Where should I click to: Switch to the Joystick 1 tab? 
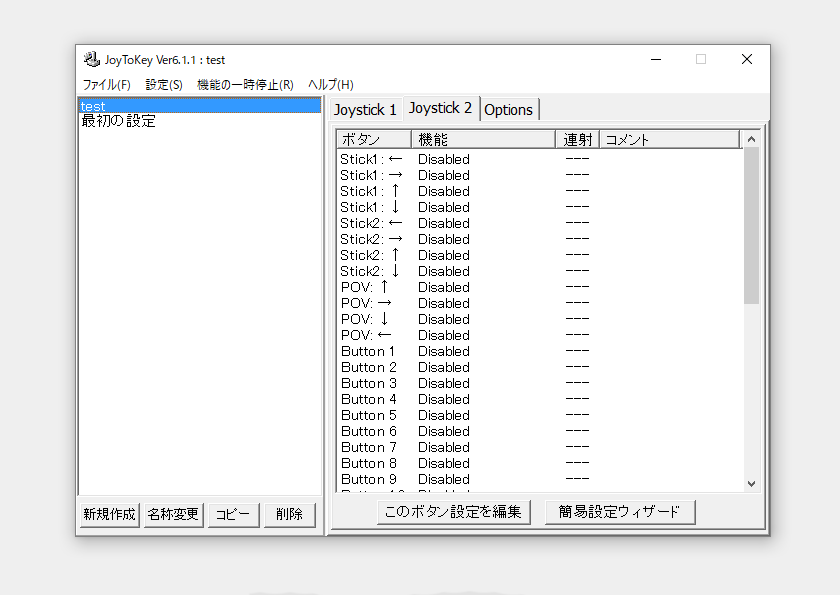click(366, 110)
